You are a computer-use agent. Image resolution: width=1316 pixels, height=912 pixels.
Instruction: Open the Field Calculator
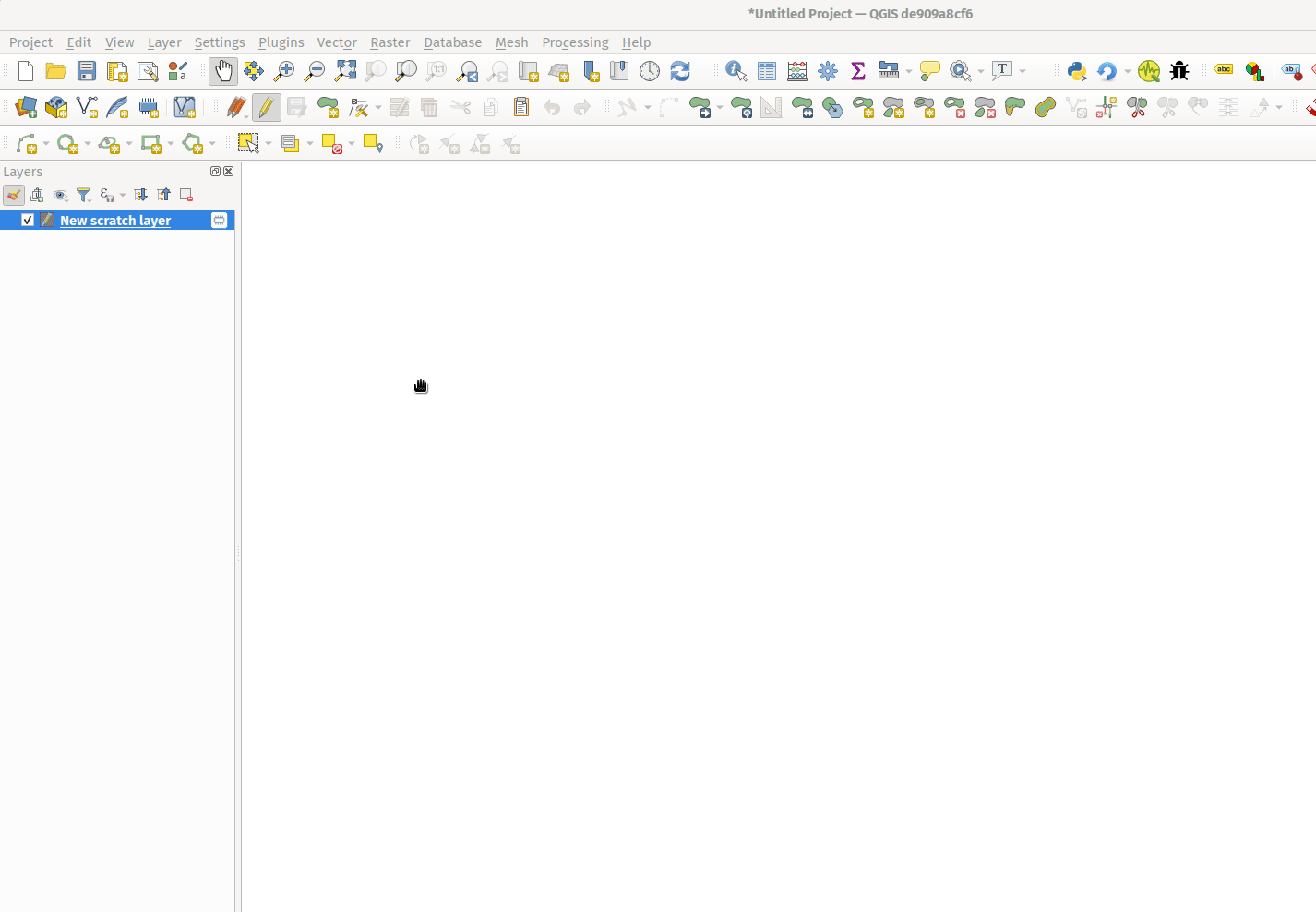click(x=797, y=71)
